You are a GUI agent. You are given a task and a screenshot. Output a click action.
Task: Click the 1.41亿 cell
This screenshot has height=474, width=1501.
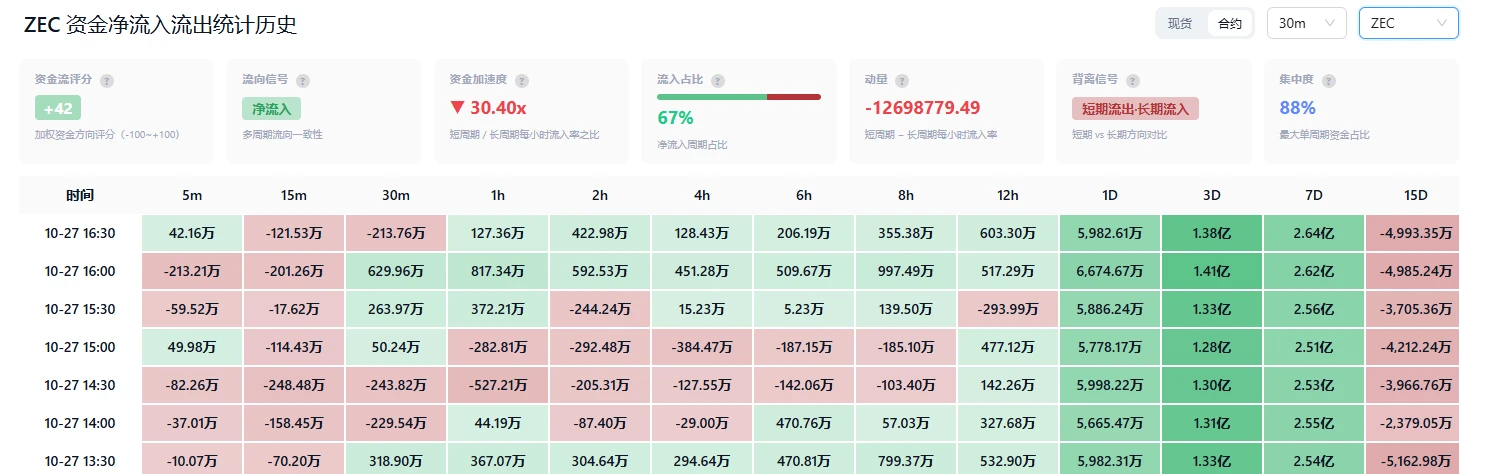pyautogui.click(x=1212, y=271)
